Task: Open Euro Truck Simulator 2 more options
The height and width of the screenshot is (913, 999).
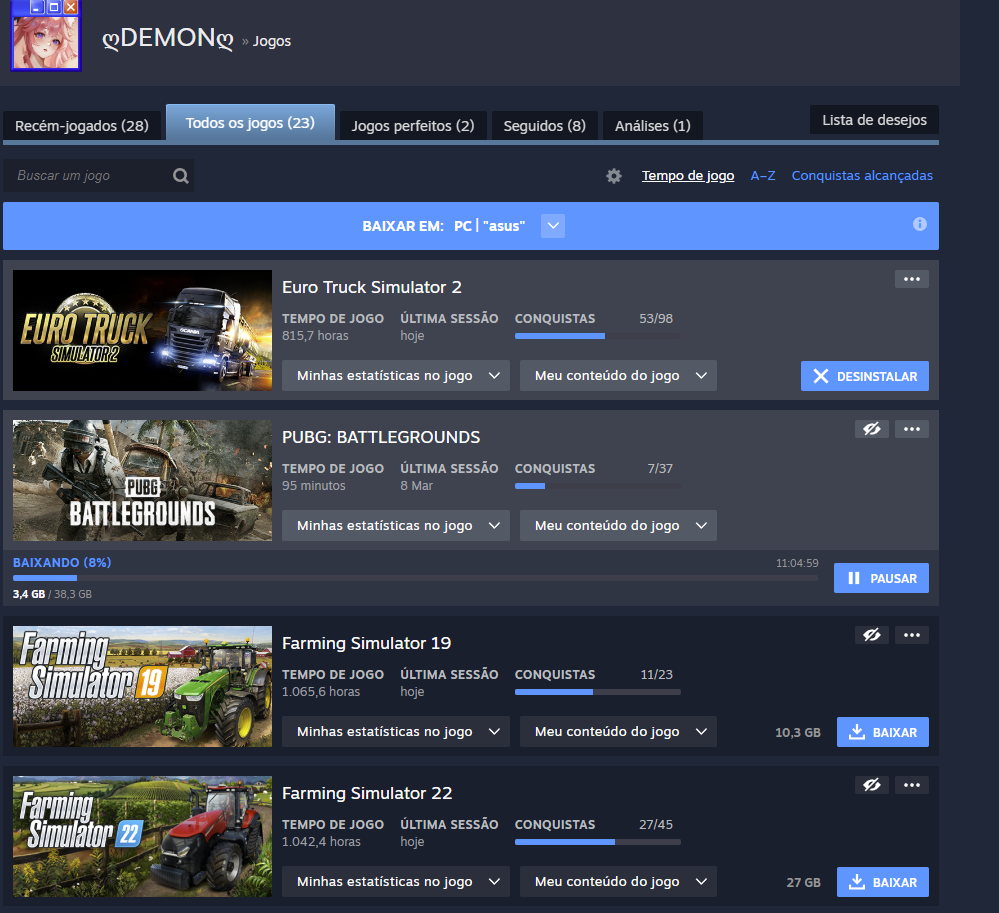Action: click(912, 279)
